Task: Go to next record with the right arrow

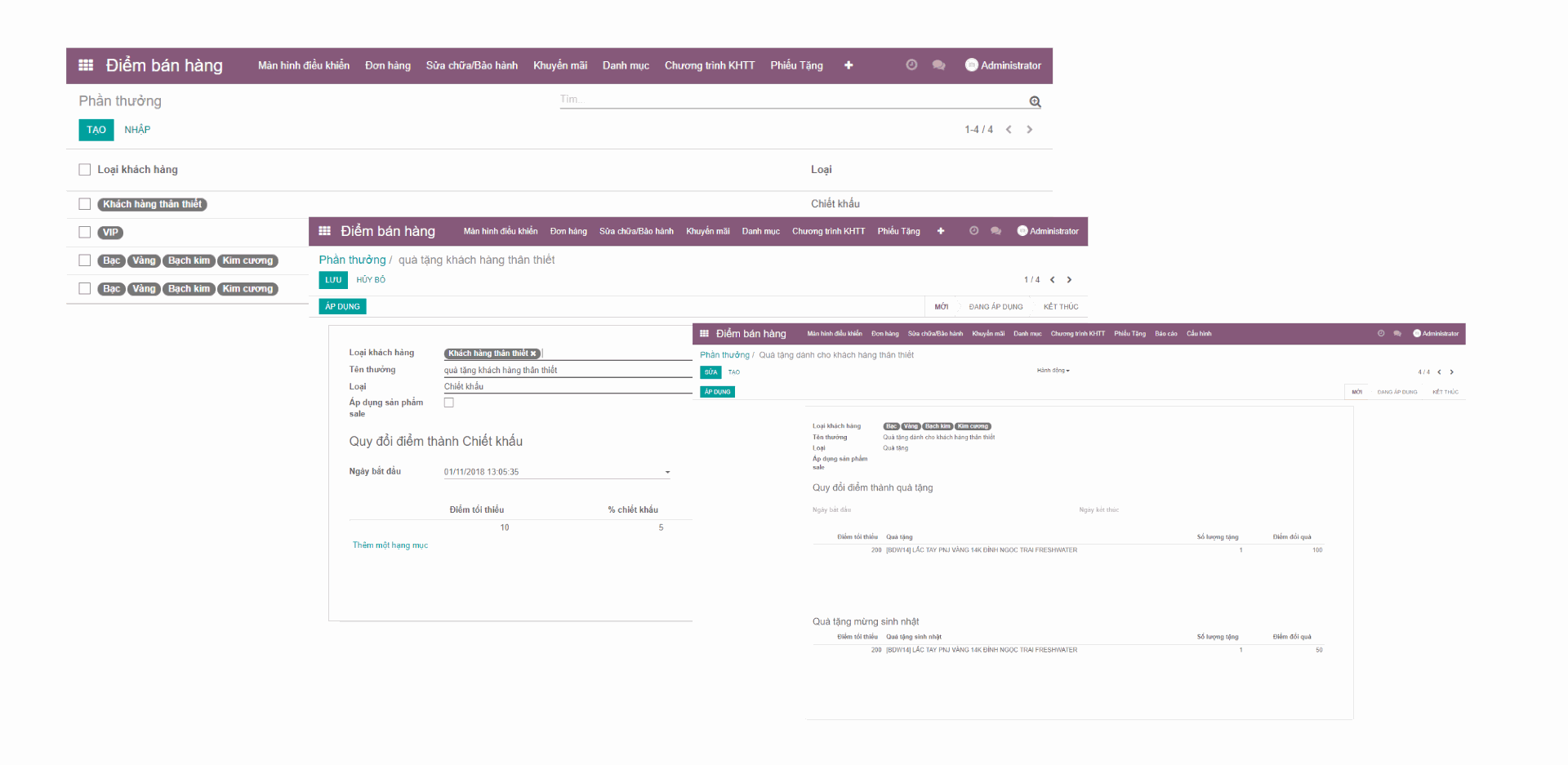Action: pos(1029,129)
